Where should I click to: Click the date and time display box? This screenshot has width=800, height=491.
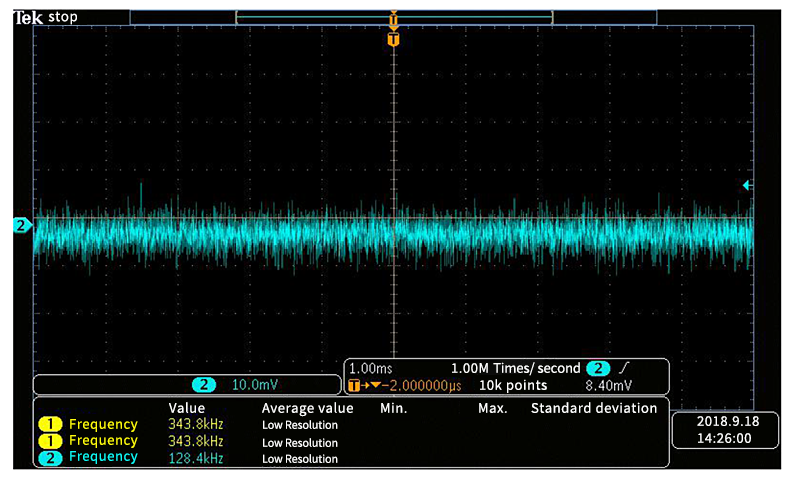(x=726, y=429)
